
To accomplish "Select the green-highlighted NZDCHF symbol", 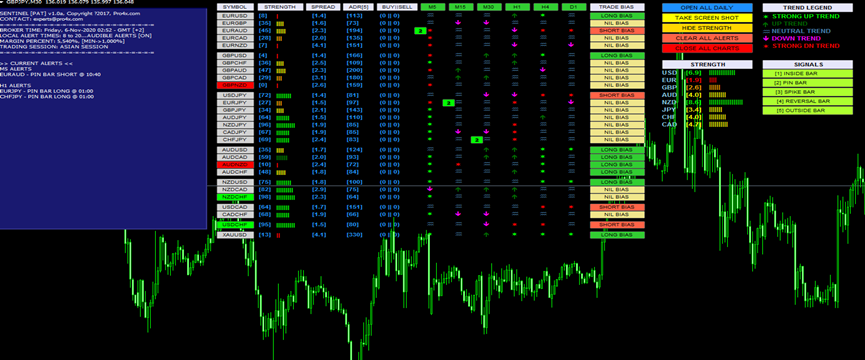I will [235, 197].
